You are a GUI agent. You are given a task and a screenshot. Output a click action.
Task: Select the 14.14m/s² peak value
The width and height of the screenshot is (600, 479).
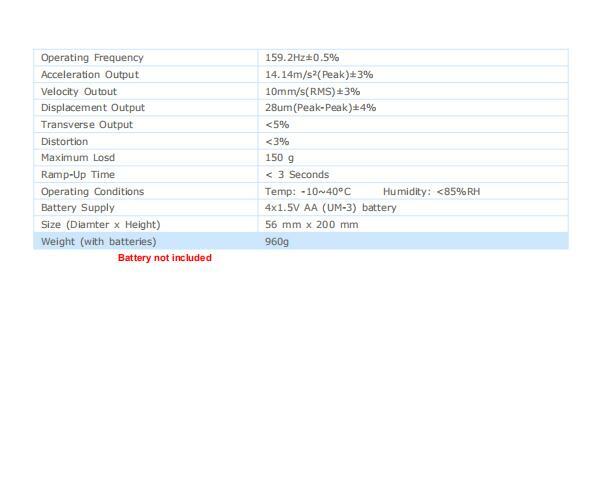[318, 75]
